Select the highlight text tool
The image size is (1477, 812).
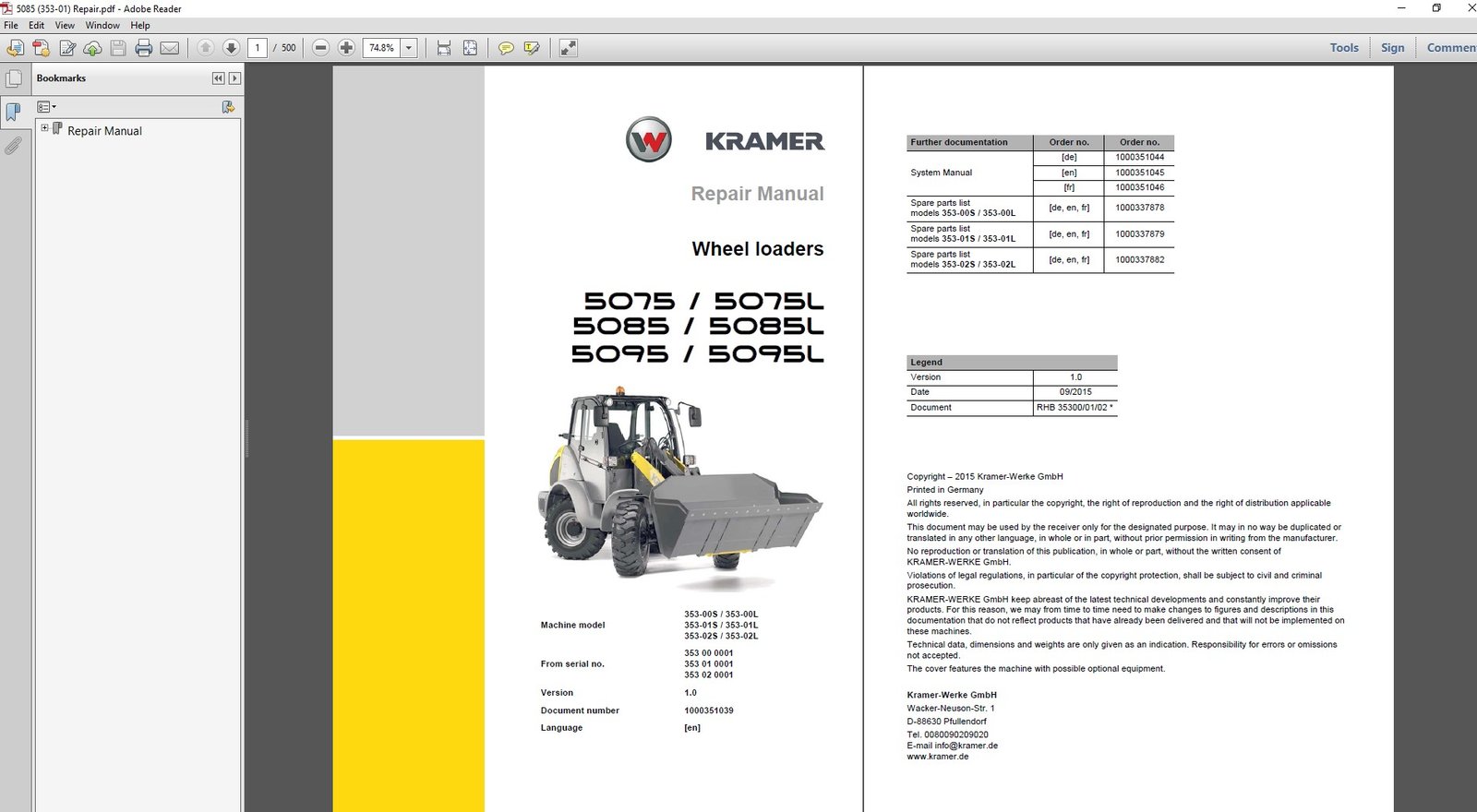click(532, 48)
